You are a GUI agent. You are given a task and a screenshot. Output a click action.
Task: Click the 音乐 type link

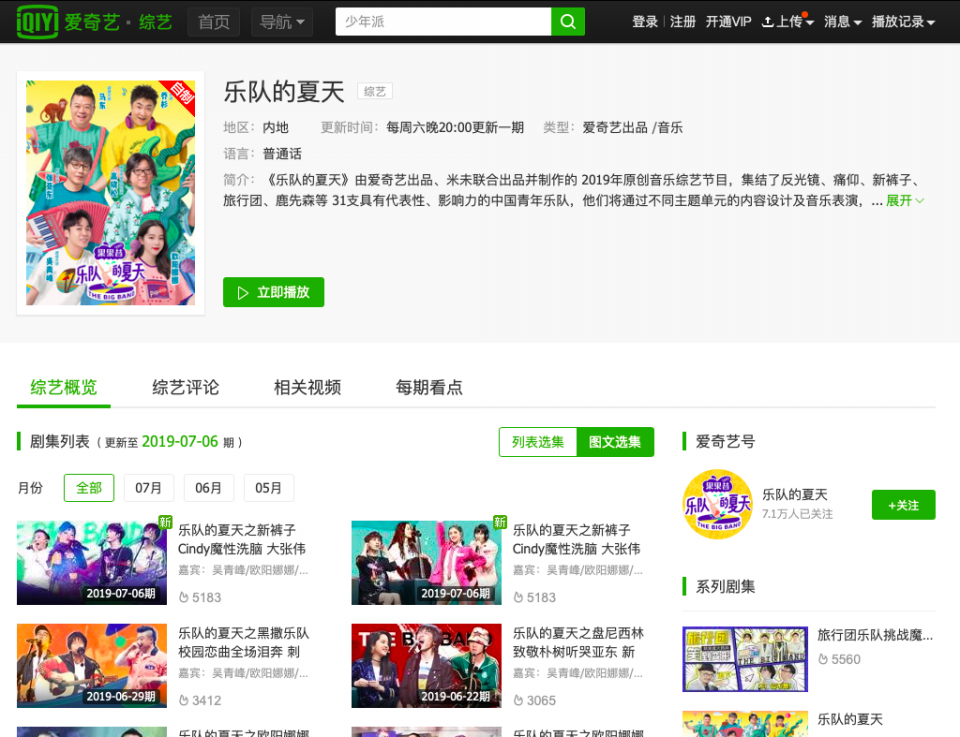670,127
